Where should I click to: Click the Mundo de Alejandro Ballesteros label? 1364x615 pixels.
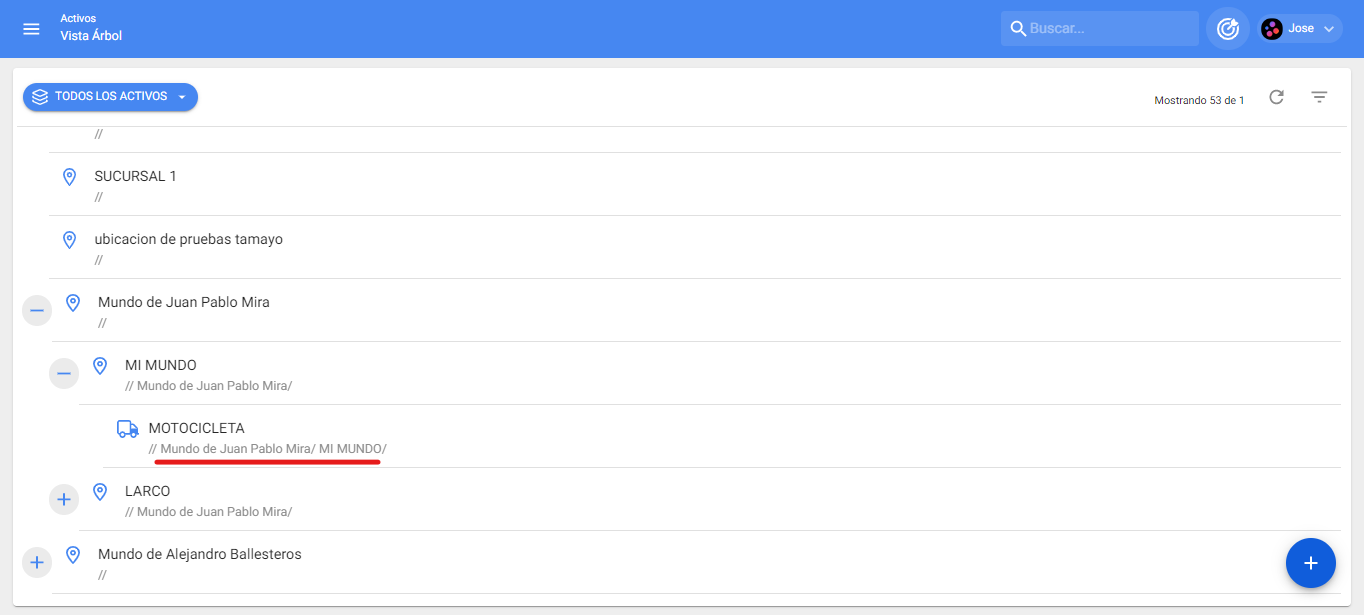click(199, 554)
